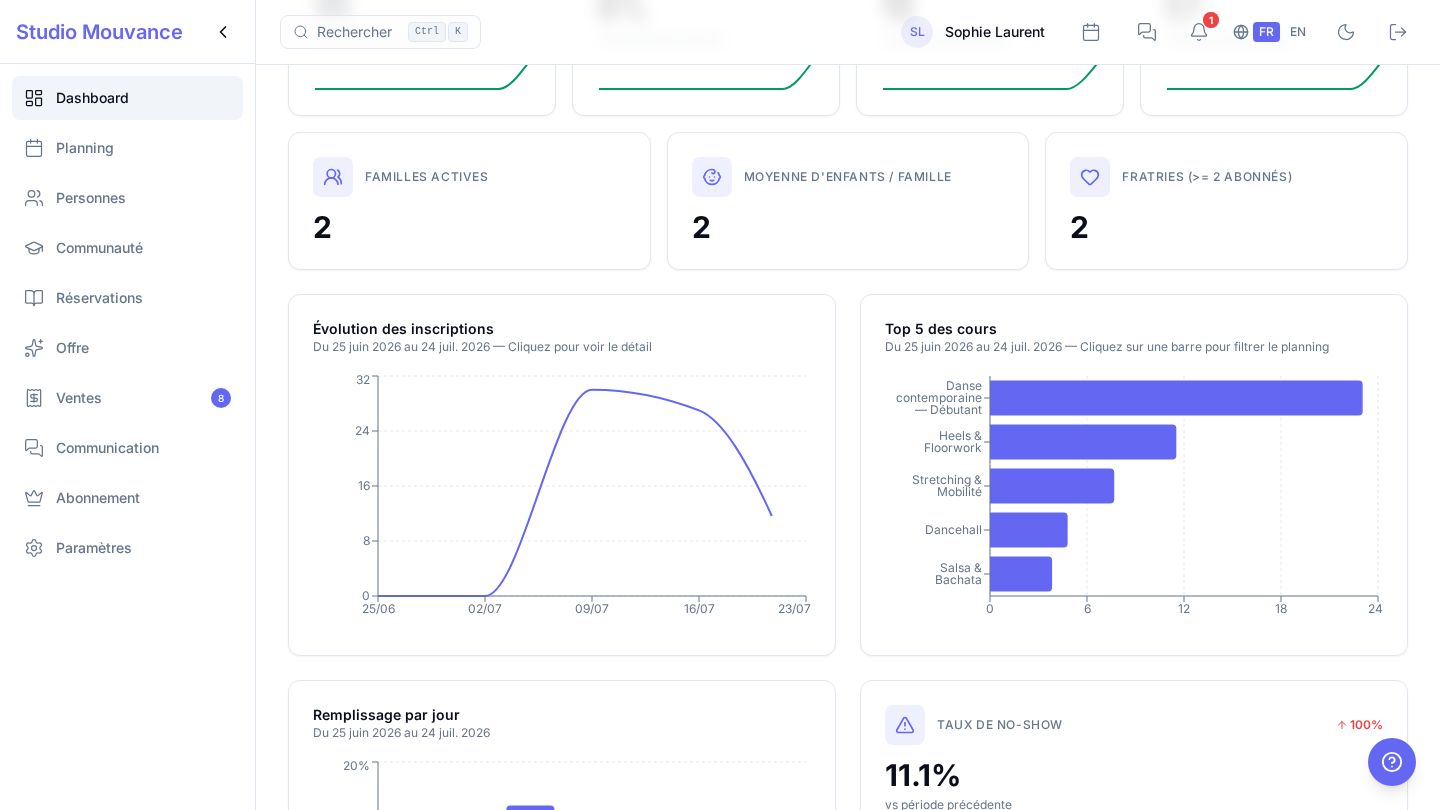Screen dimensions: 1440x810
Task: Go to the Planning section
Action: pyautogui.click(x=127, y=148)
